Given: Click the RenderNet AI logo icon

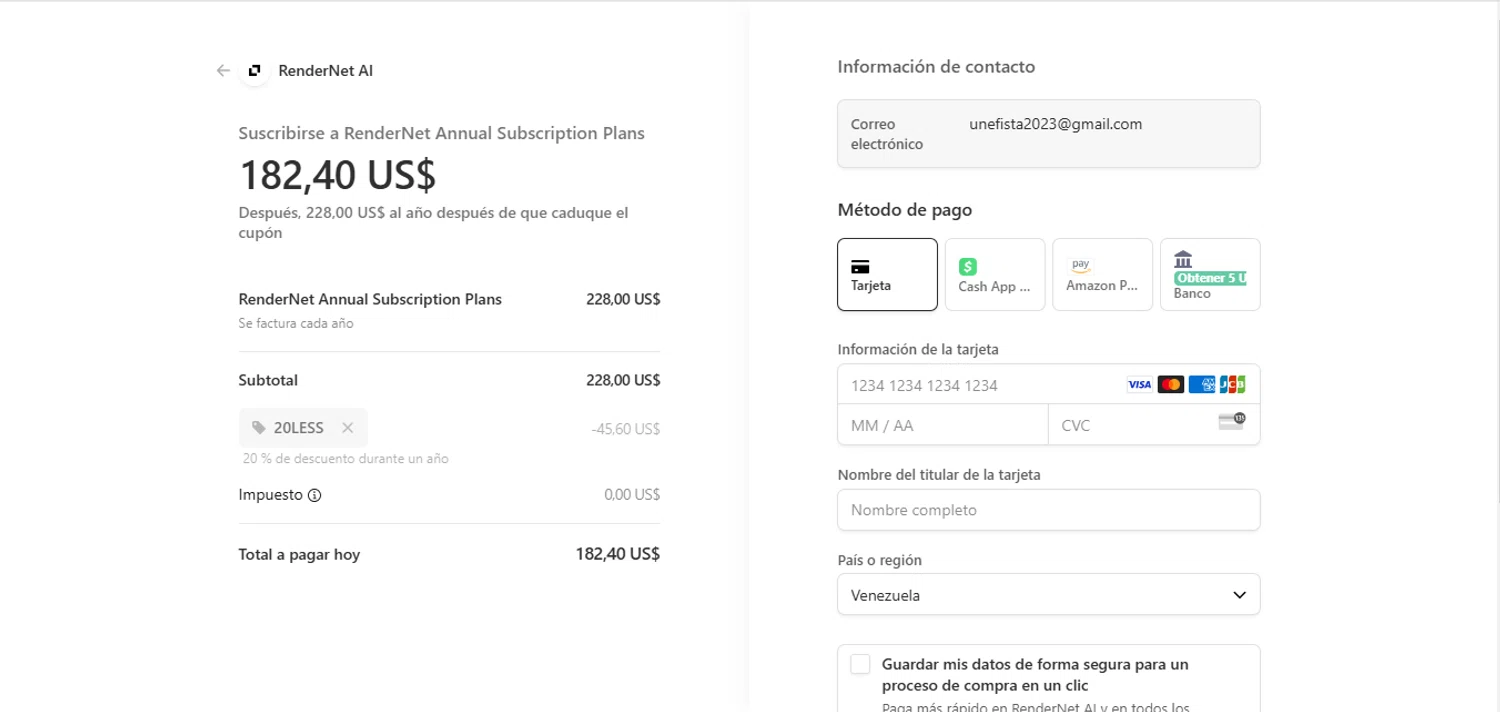Looking at the screenshot, I should pos(255,71).
